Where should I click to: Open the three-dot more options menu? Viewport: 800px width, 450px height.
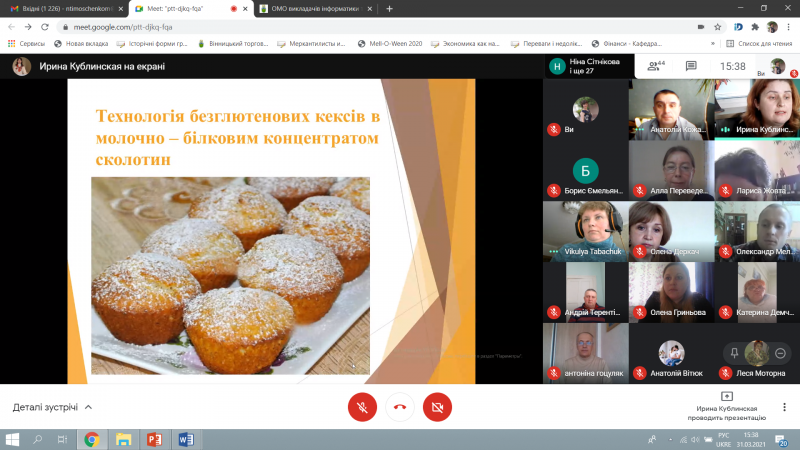(784, 407)
